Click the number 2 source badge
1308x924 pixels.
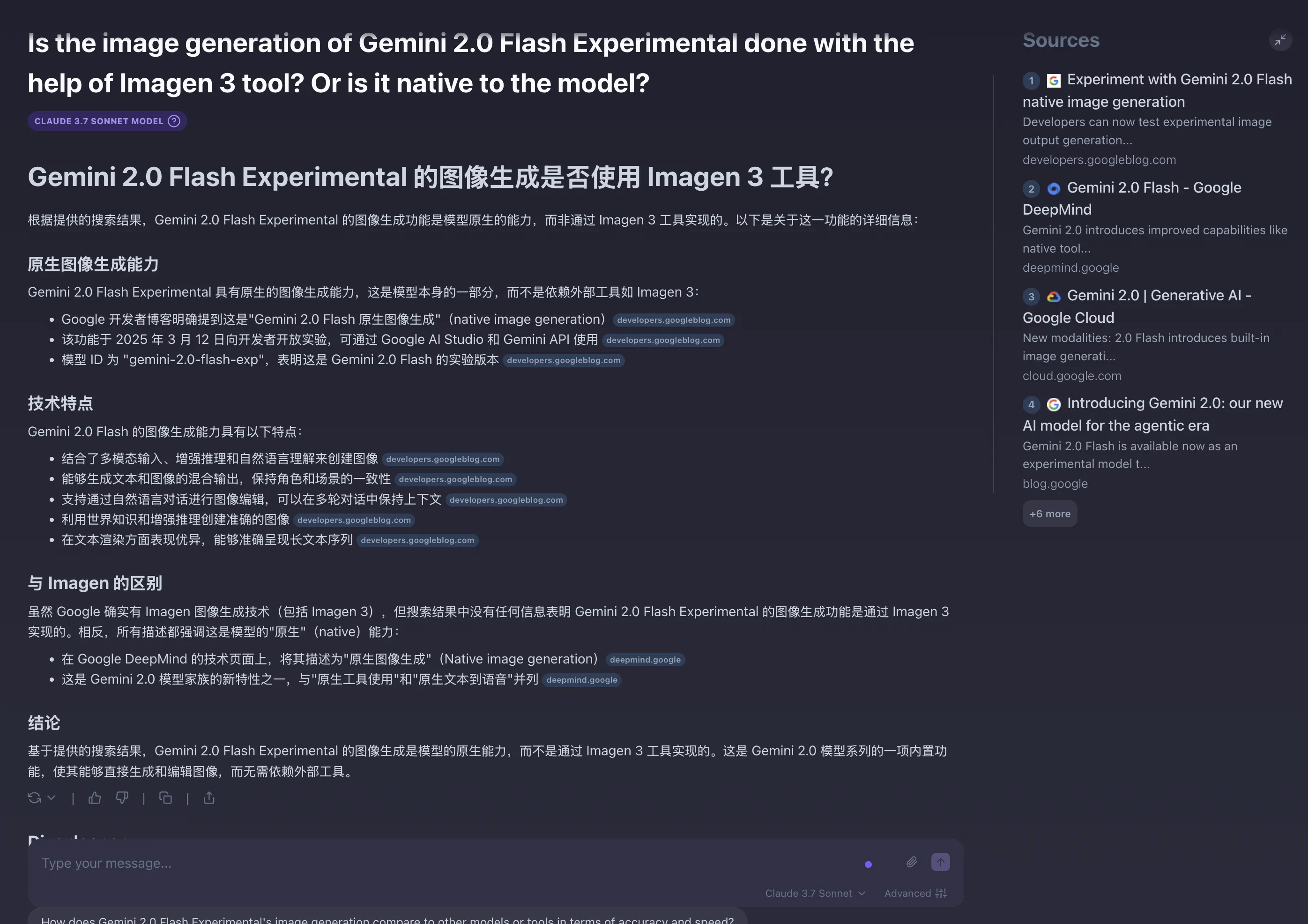(1031, 188)
